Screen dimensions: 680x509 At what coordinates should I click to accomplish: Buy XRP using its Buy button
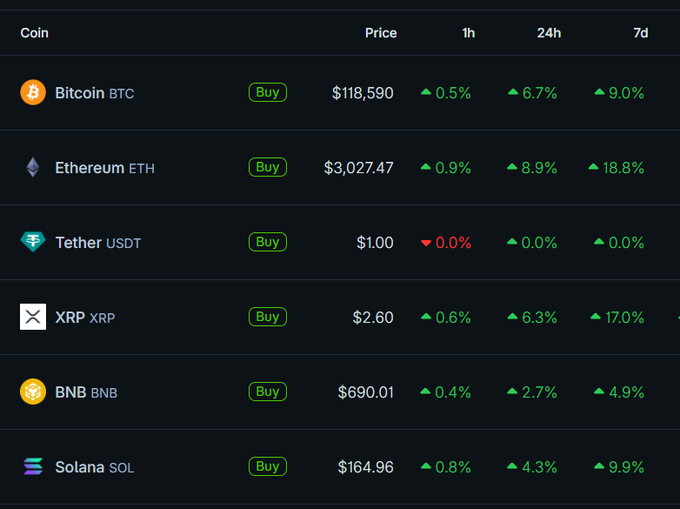click(x=267, y=317)
